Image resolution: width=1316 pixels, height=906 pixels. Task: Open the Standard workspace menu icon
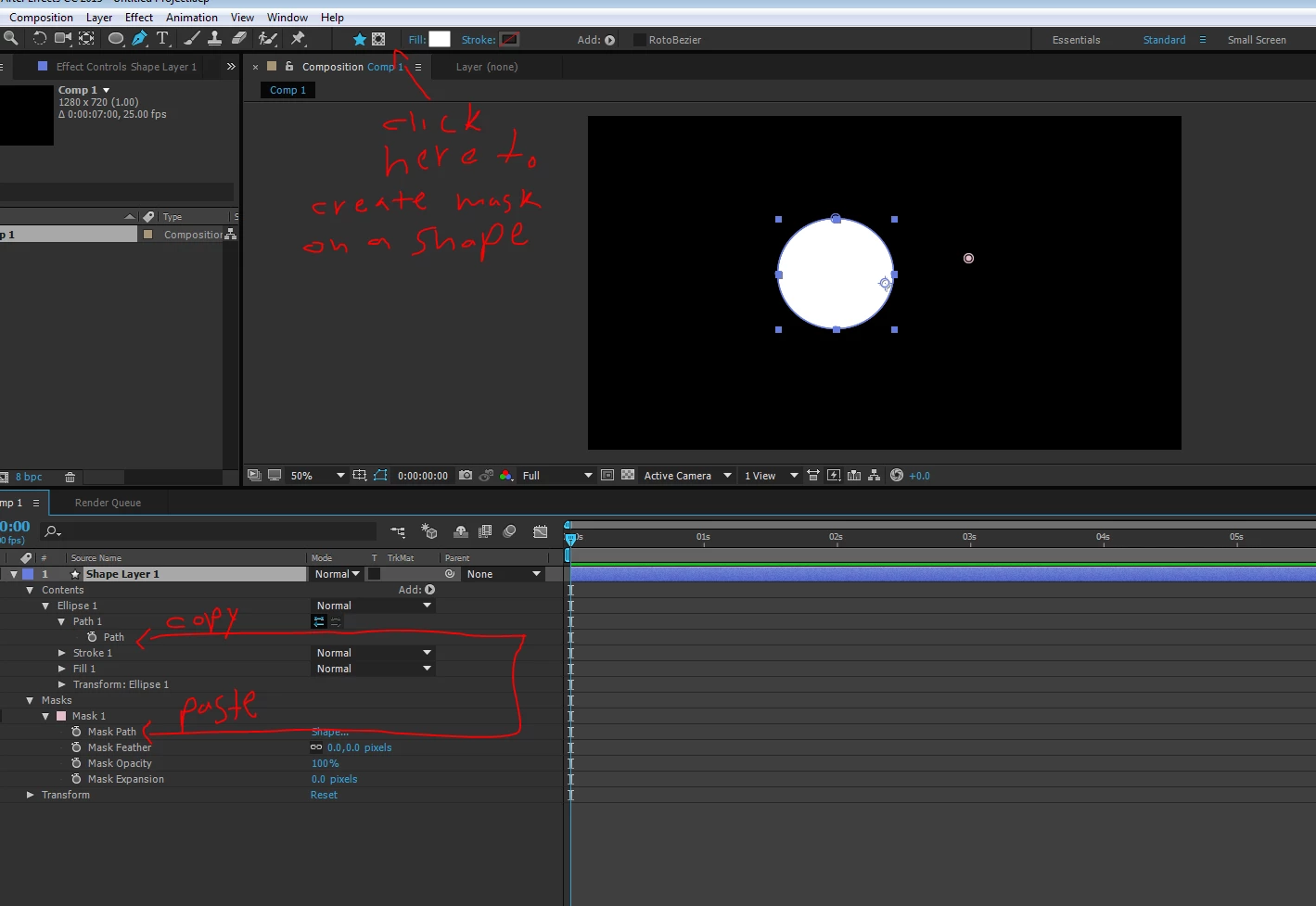1203,40
